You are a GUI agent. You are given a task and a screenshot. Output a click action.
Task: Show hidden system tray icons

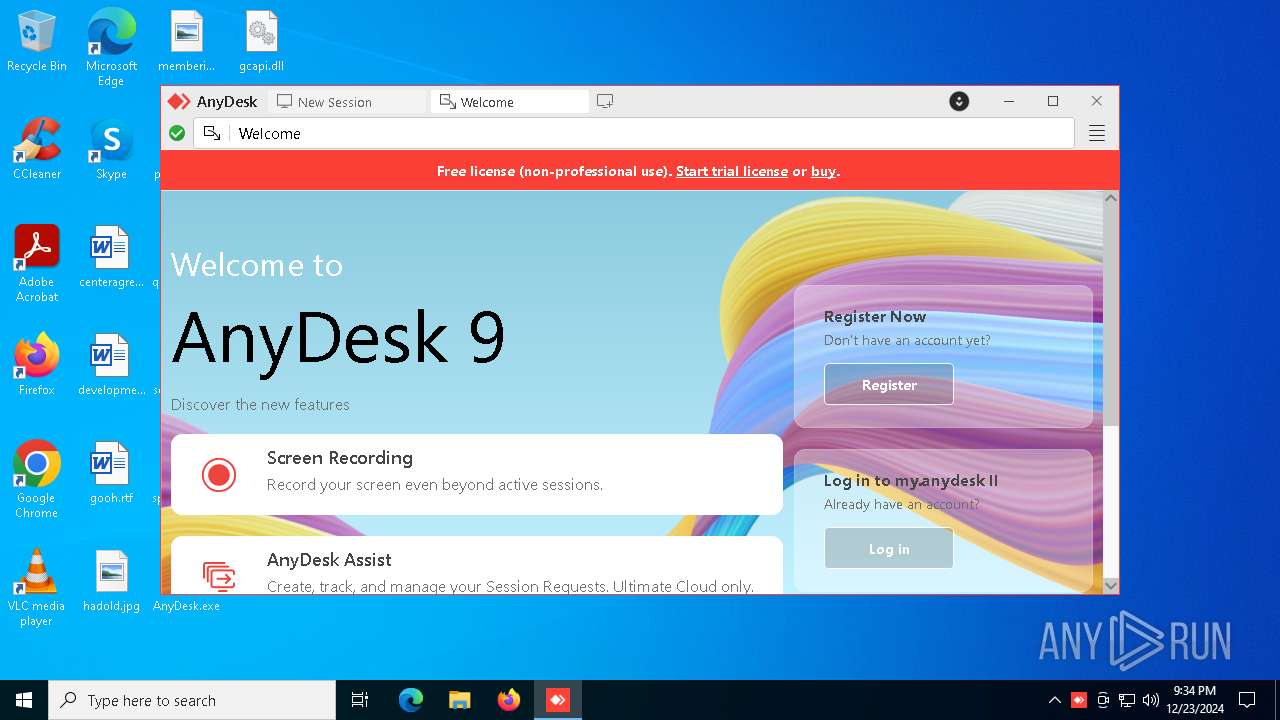1054,700
